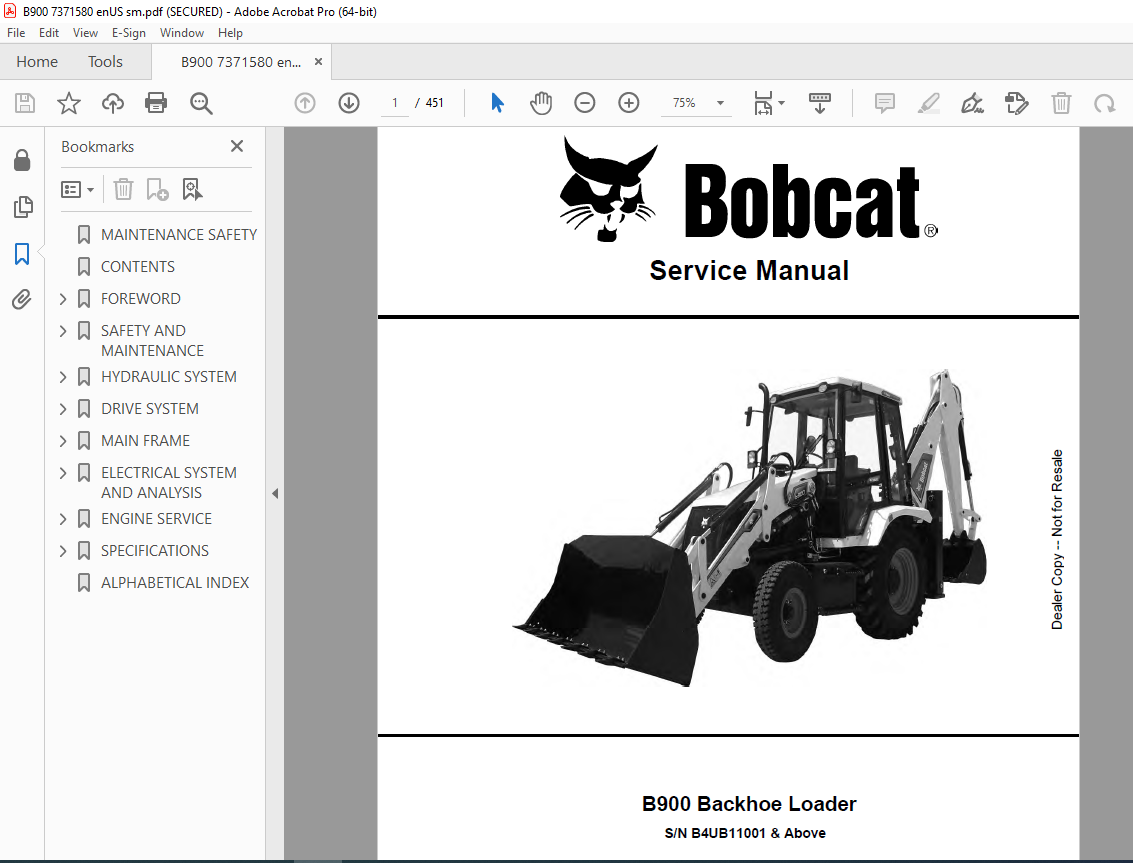Screen dimensions: 1133x863
Task: Expand the ELECTRICAL SYSTEM AND ANALYSIS bookmark
Action: pyautogui.click(x=63, y=473)
